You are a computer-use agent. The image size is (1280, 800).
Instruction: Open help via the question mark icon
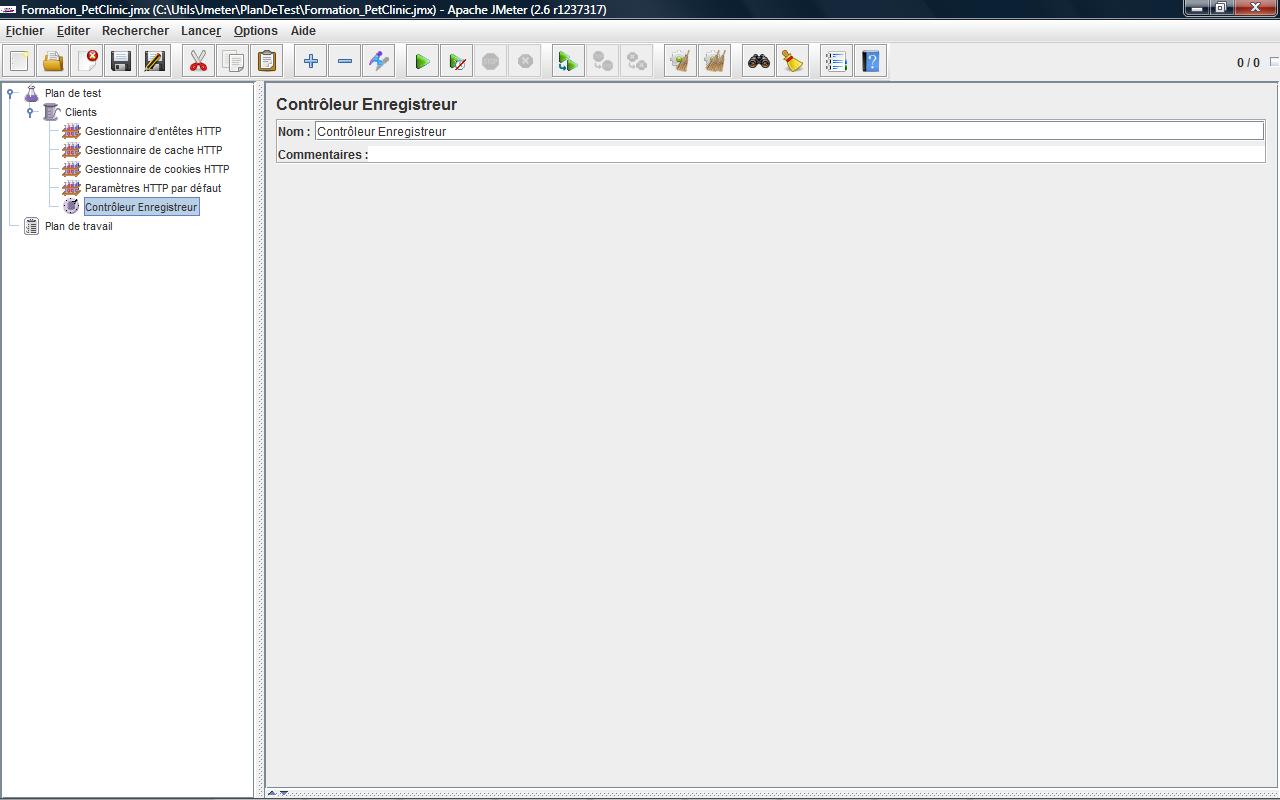coord(871,62)
